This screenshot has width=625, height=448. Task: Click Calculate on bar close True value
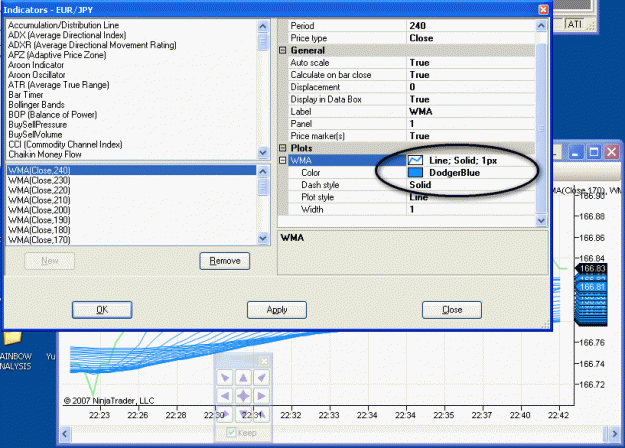(x=471, y=75)
